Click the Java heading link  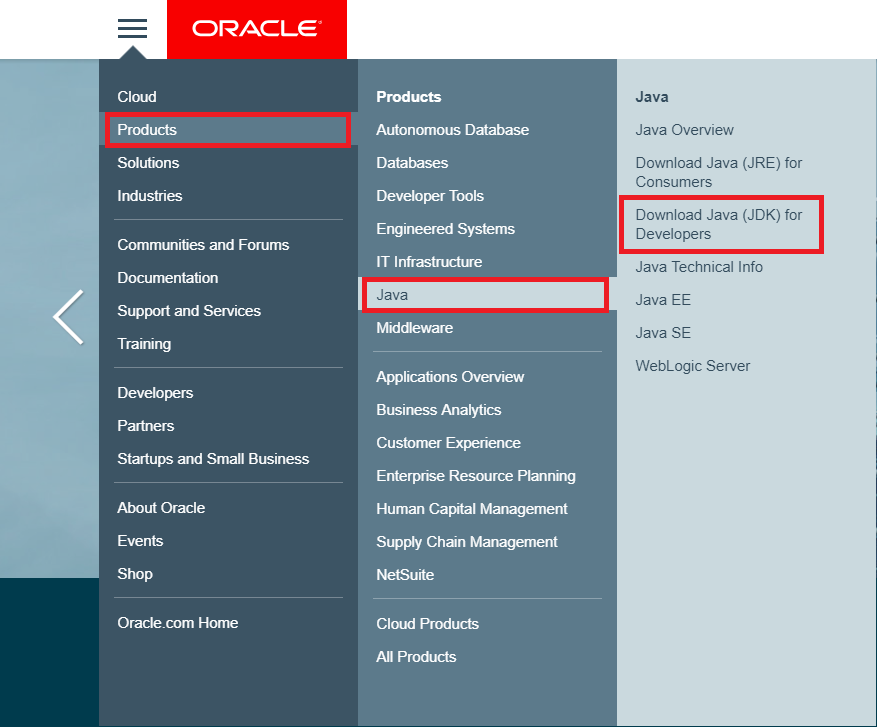pyautogui.click(x=652, y=97)
